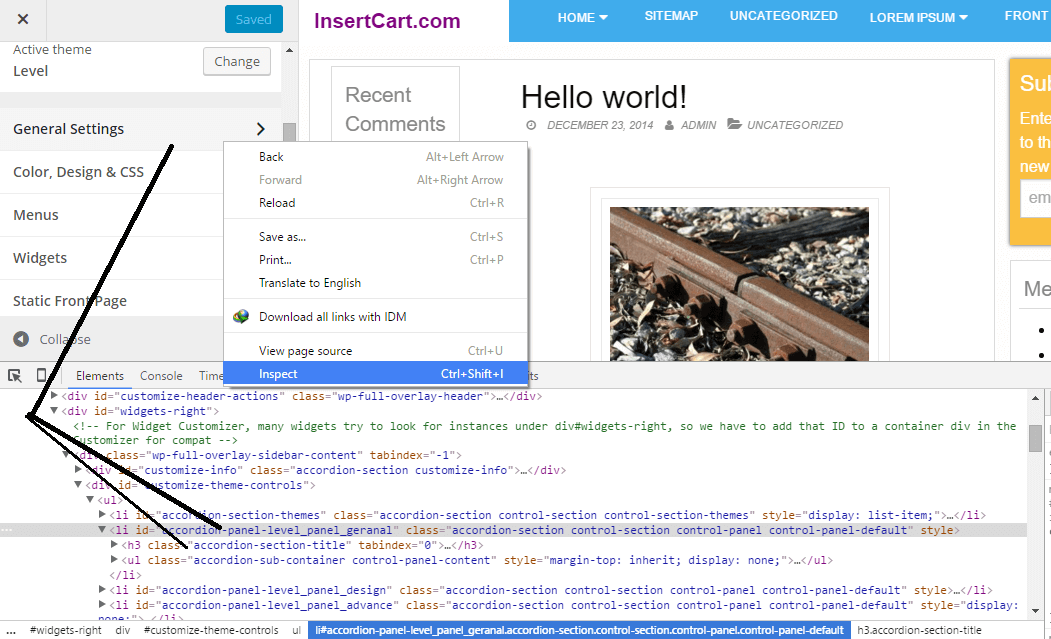
Task: Open SITEMAP nav link
Action: coord(671,15)
